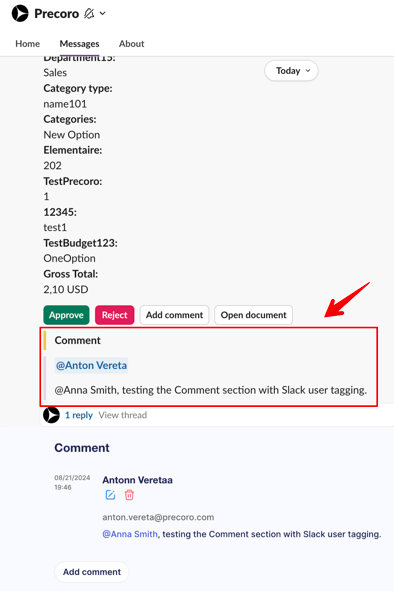This screenshot has width=394, height=591.
Task: Click the muted notifications bell icon
Action: coord(89,14)
